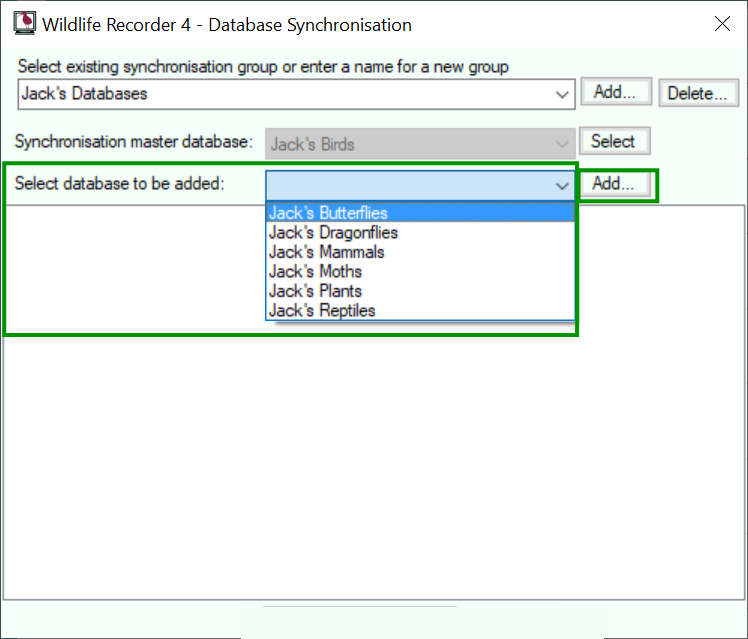Close the Database Synchronisation window
The image size is (748, 639).
(x=722, y=23)
